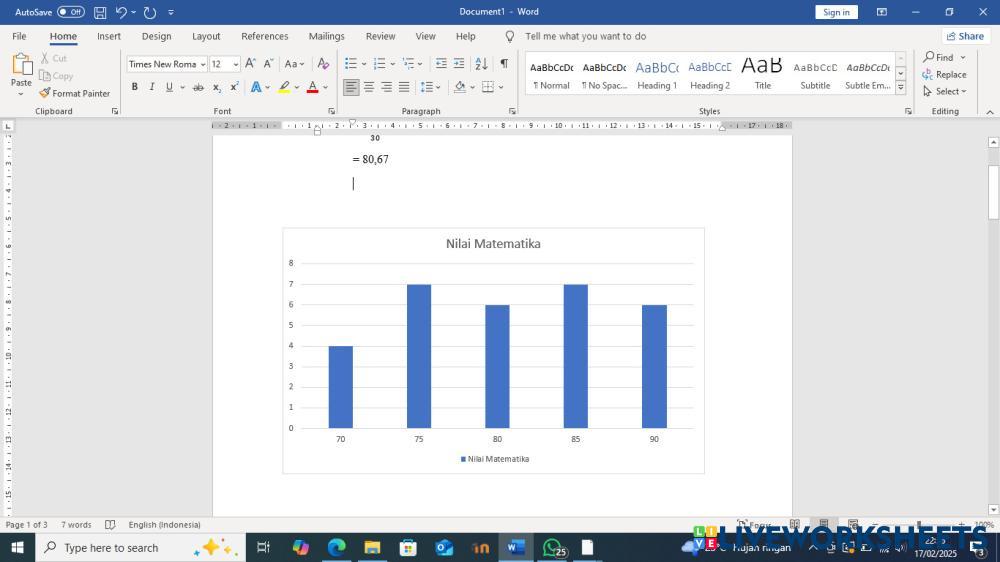Click the Sort A-Z icon
The height and width of the screenshot is (562, 1000).
[481, 63]
